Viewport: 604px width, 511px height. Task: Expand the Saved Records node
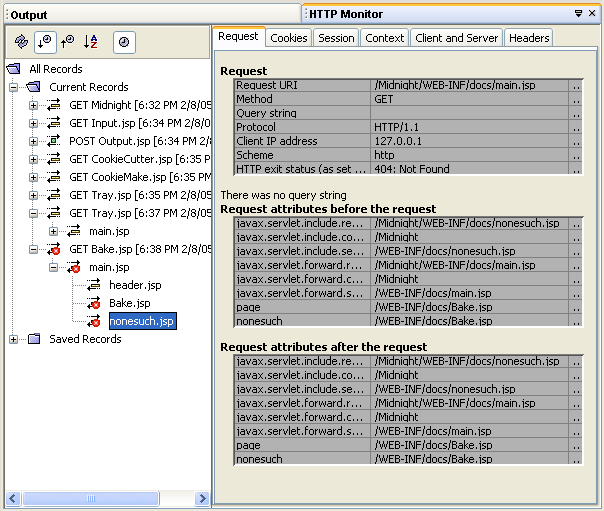pyautogui.click(x=13, y=339)
